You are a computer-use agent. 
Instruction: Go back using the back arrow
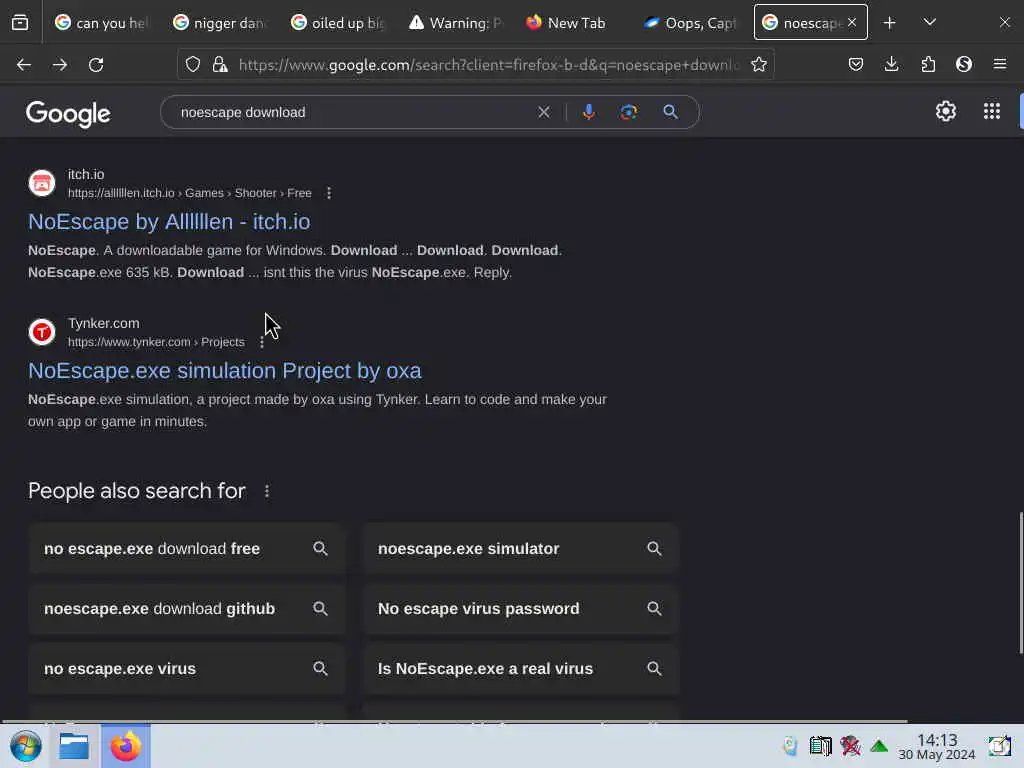[x=24, y=65]
